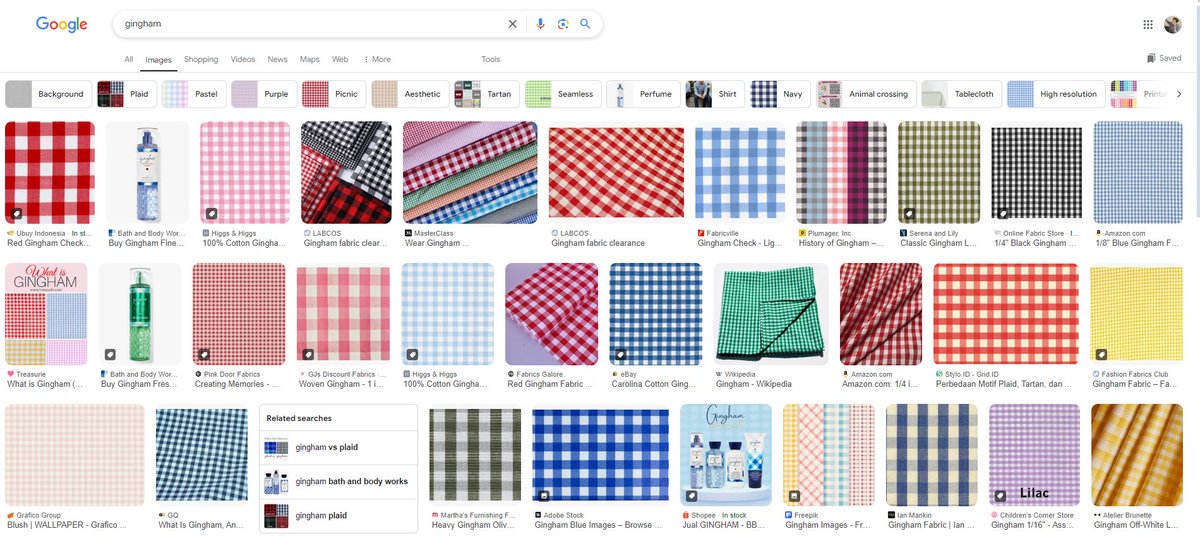Clear the search box with X icon
This screenshot has height=536, width=1200.
click(x=513, y=24)
